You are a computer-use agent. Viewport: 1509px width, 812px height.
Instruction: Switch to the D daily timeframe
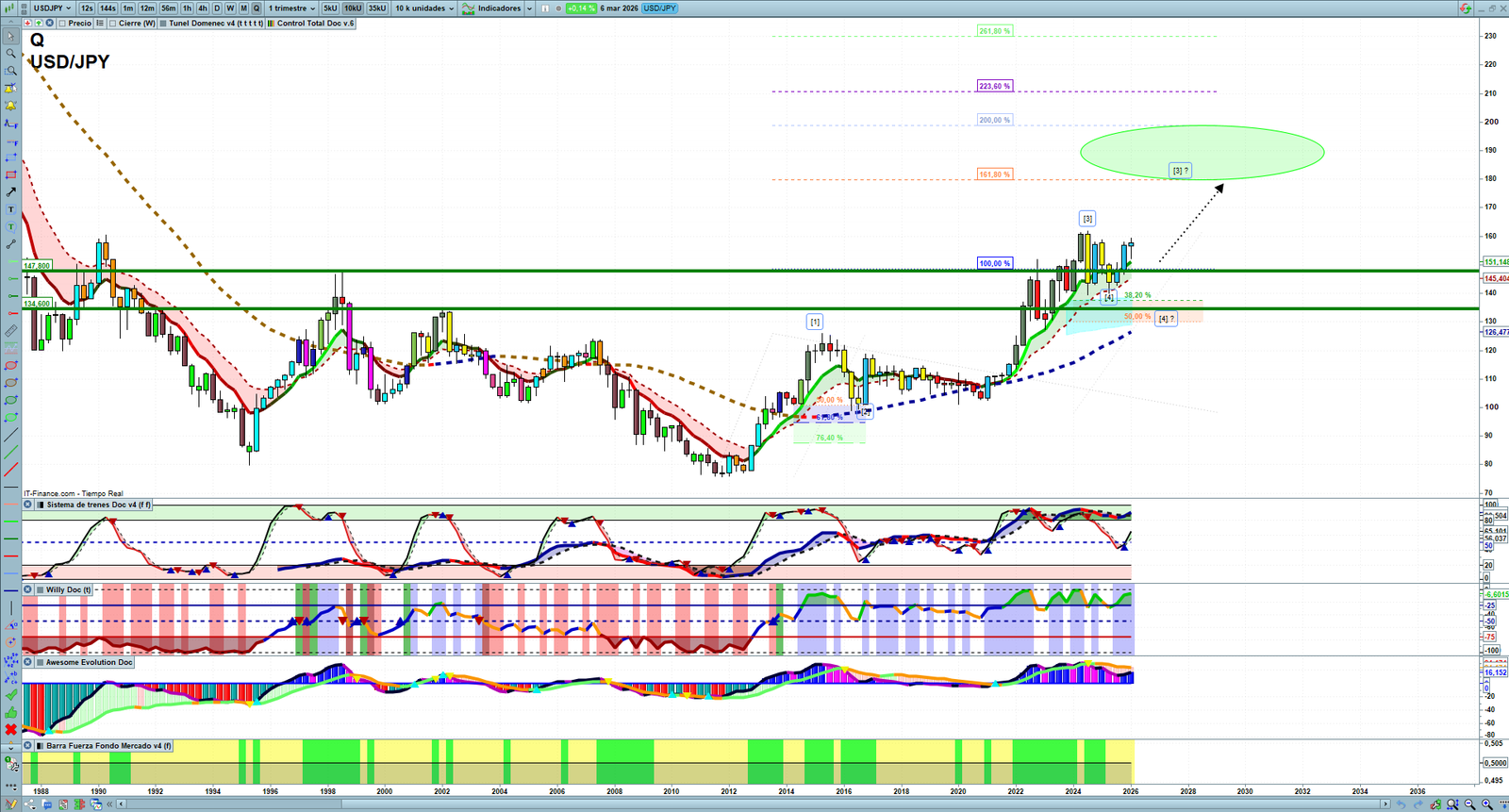(217, 8)
